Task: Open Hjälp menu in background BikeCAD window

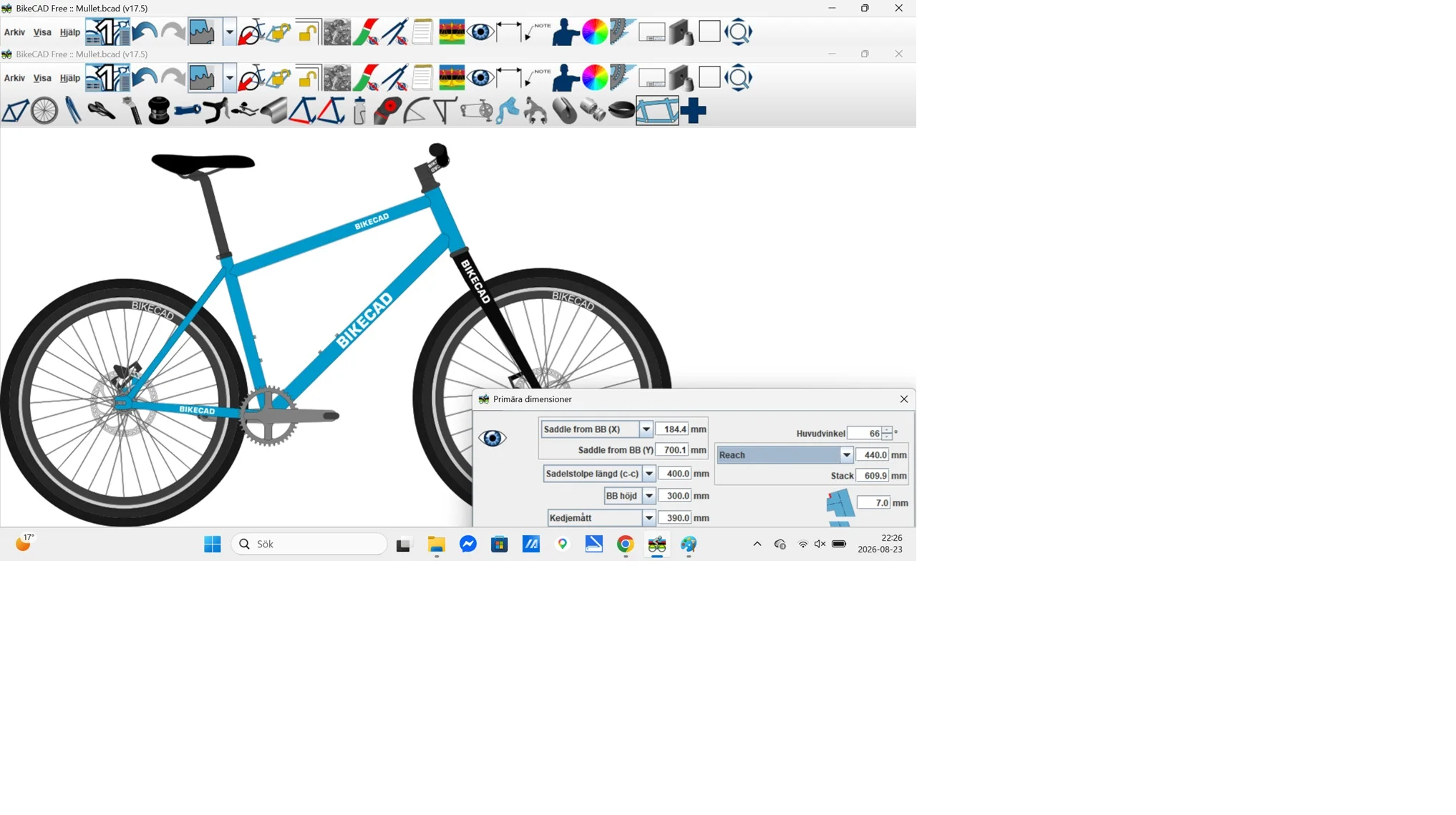Action: pyautogui.click(x=69, y=32)
